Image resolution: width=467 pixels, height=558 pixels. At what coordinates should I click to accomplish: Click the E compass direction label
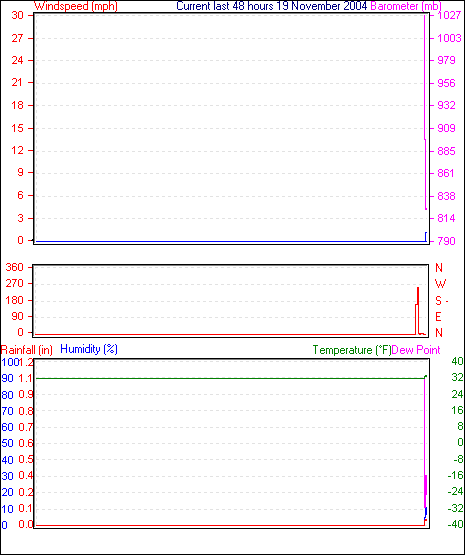pyautogui.click(x=438, y=317)
